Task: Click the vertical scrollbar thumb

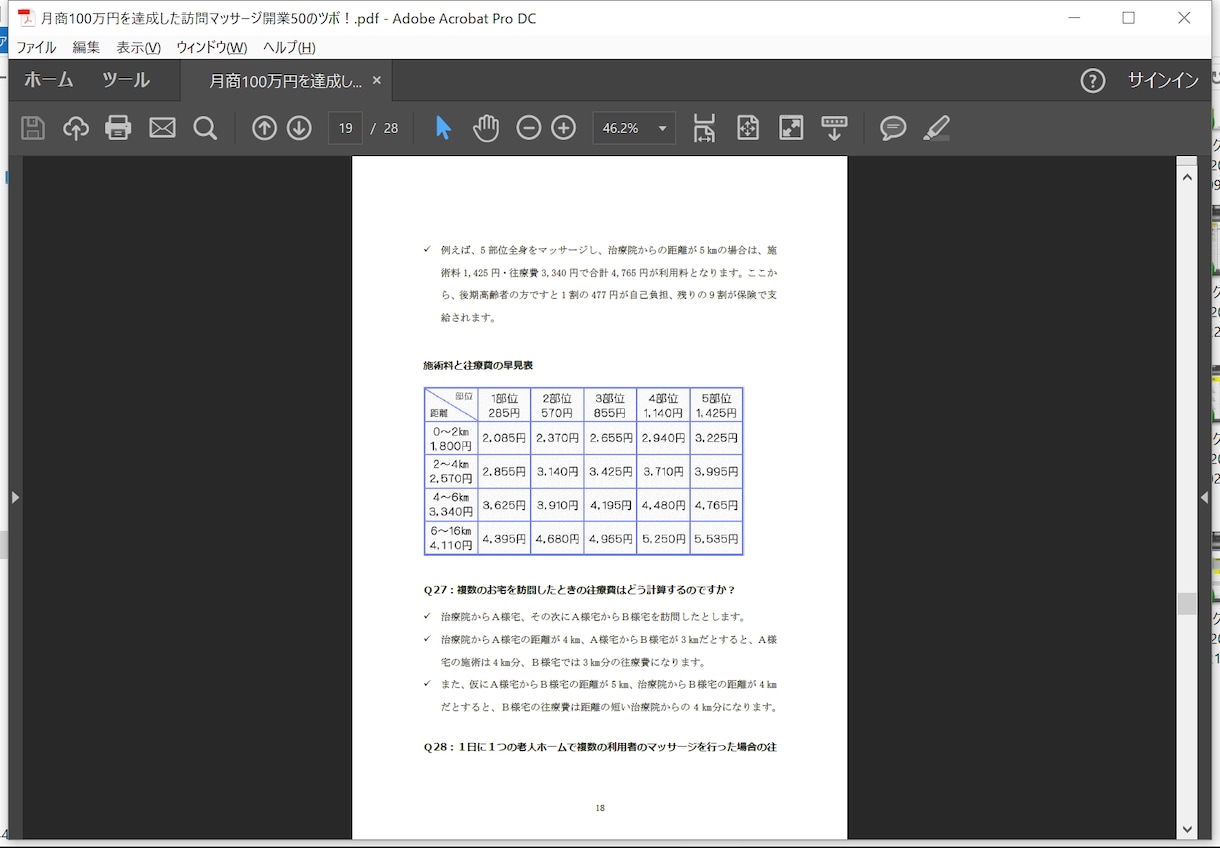Action: pos(1187,604)
